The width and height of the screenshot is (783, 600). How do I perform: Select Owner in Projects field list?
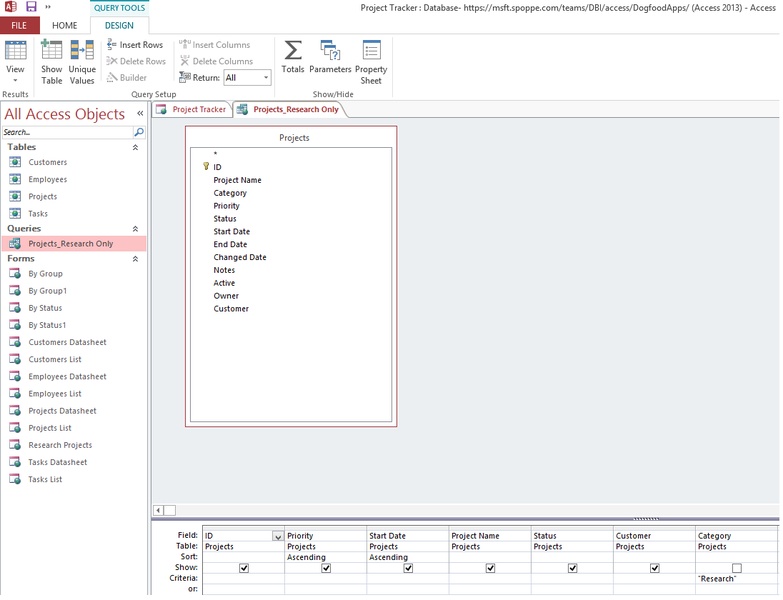point(226,296)
